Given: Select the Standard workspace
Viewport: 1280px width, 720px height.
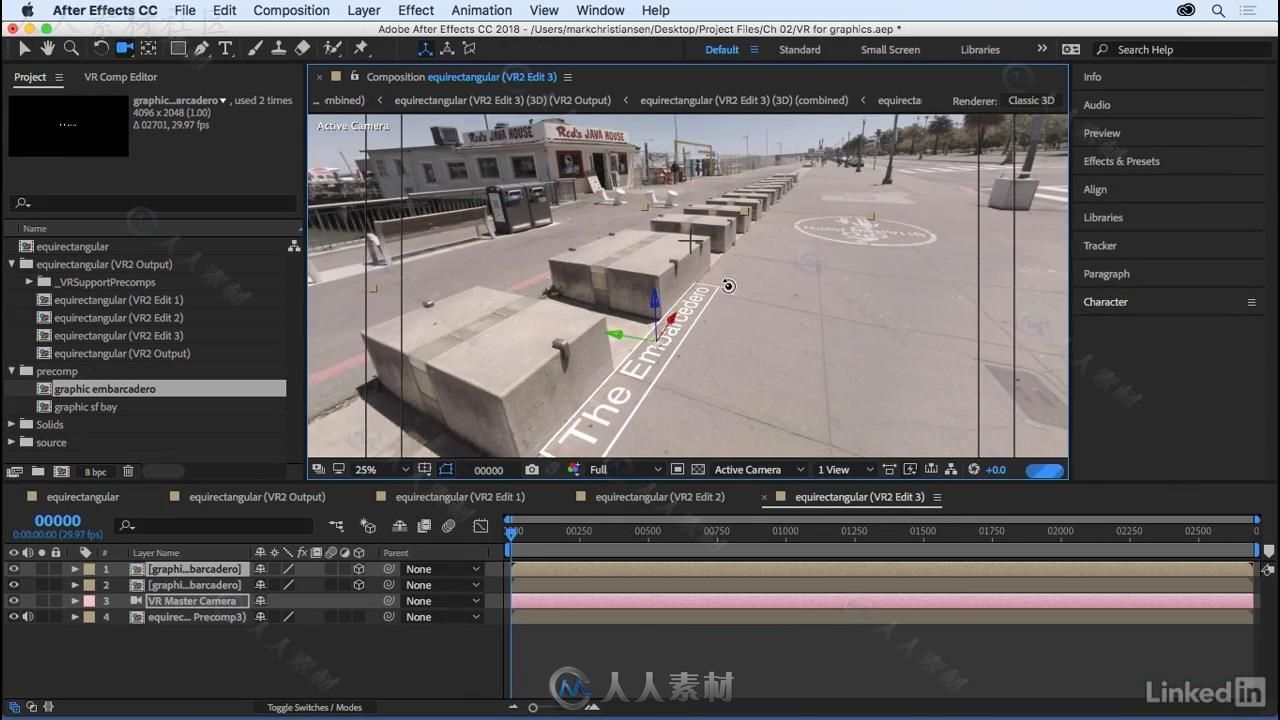Looking at the screenshot, I should click(800, 49).
